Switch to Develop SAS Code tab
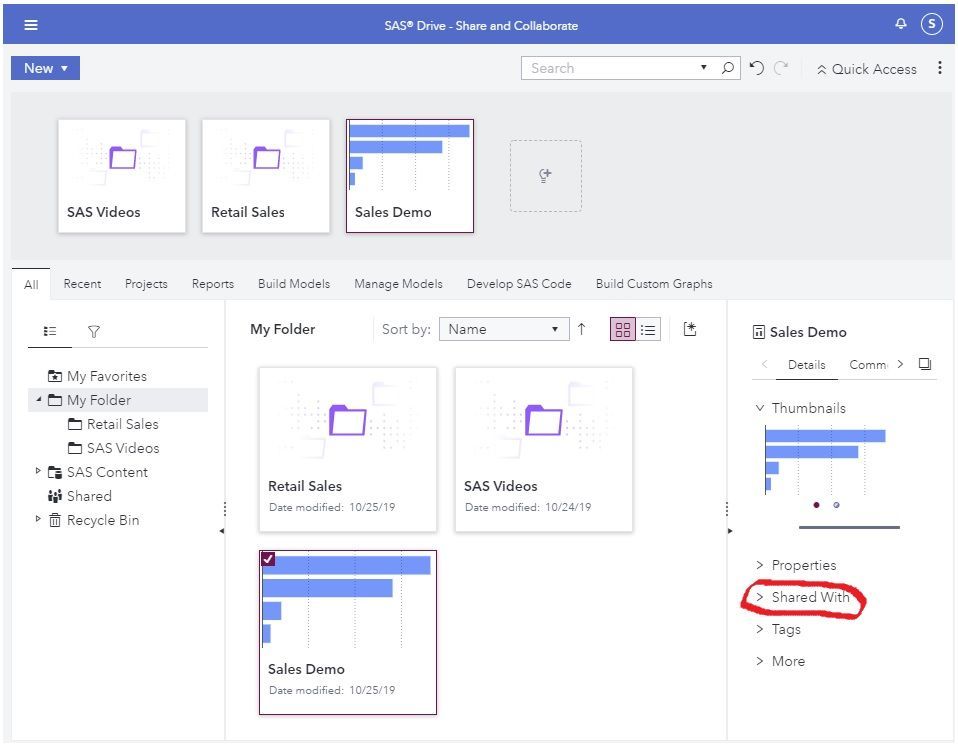The height and width of the screenshot is (745, 958). [x=519, y=284]
